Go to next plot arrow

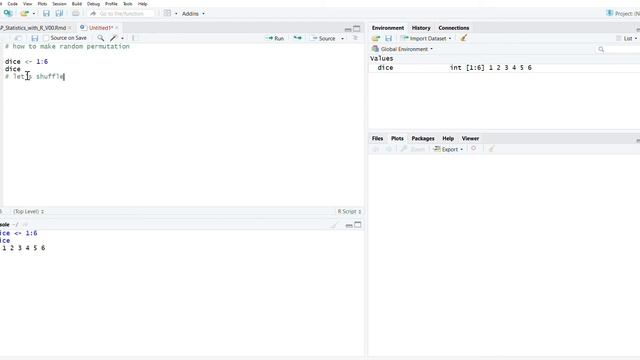(389, 149)
